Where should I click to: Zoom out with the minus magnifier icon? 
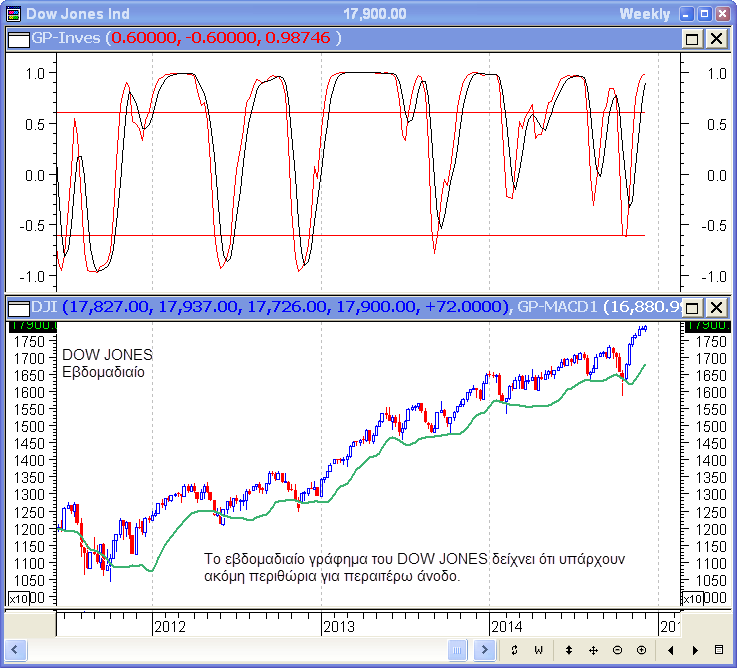[617, 650]
